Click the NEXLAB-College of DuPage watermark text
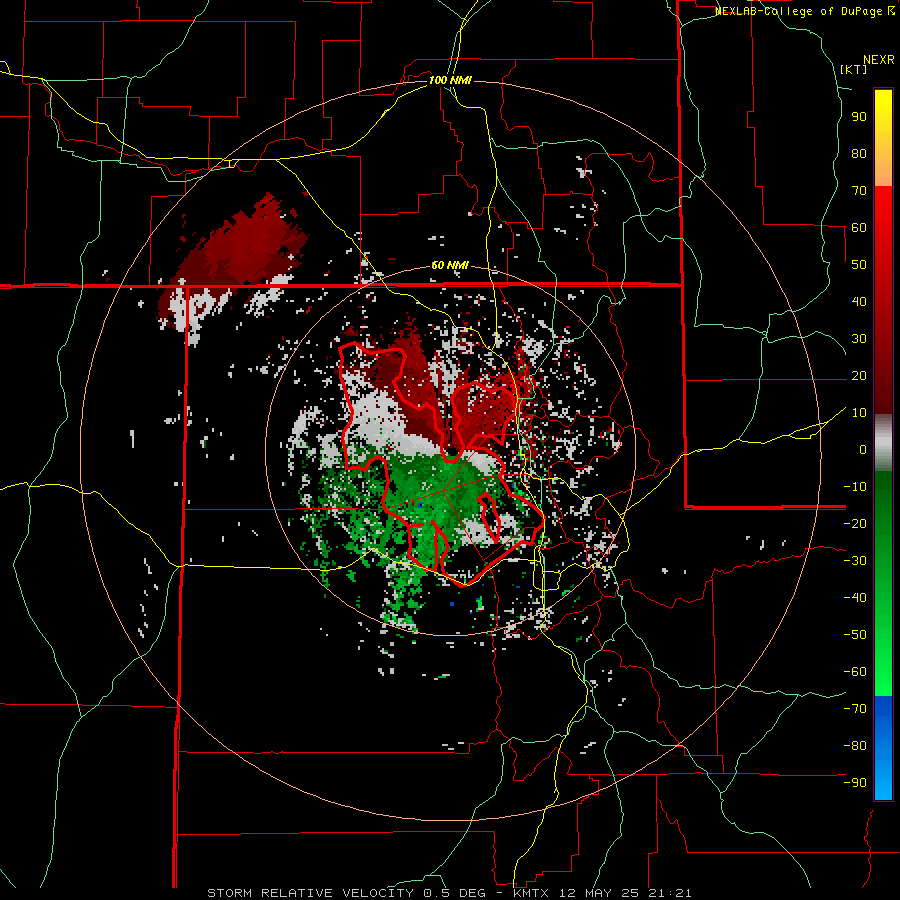Screen dimensions: 900x900 tap(804, 11)
